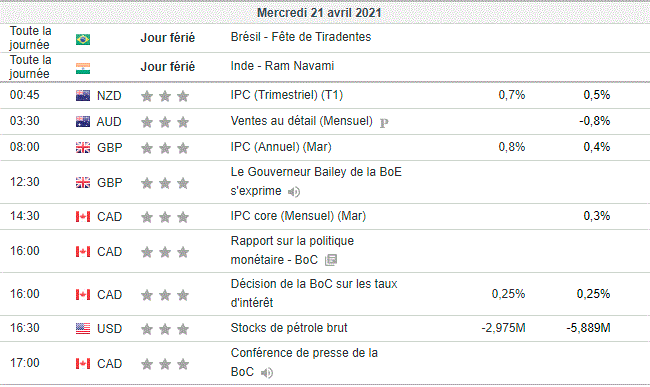The image size is (650, 387).
Task: Click the speaker icon after Conférence de presse BoC
Action: click(267, 373)
